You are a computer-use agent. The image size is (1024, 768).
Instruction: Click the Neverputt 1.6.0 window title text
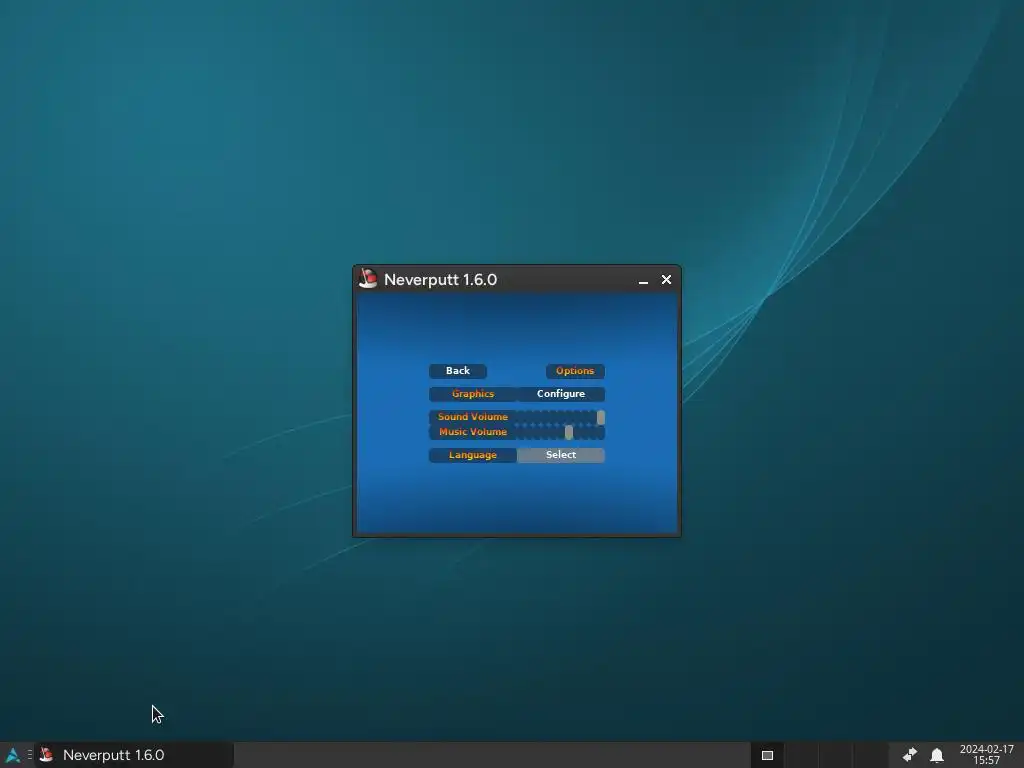pyautogui.click(x=440, y=280)
